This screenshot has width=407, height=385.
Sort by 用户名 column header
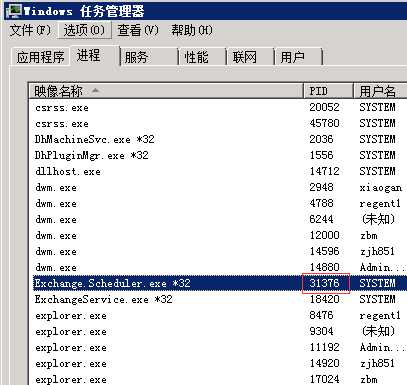(380, 91)
